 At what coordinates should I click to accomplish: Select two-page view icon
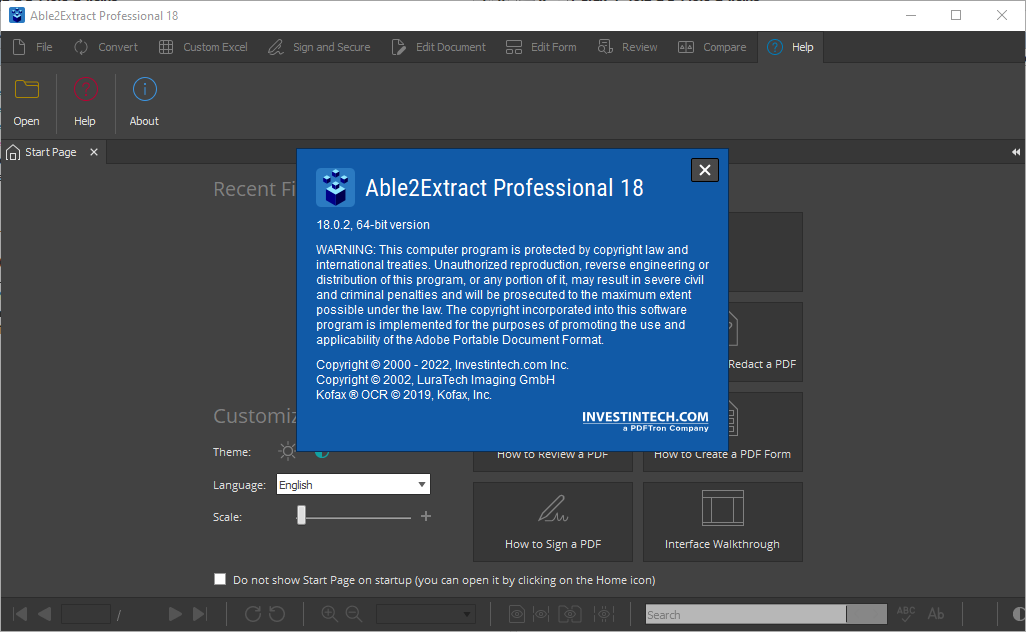point(570,614)
